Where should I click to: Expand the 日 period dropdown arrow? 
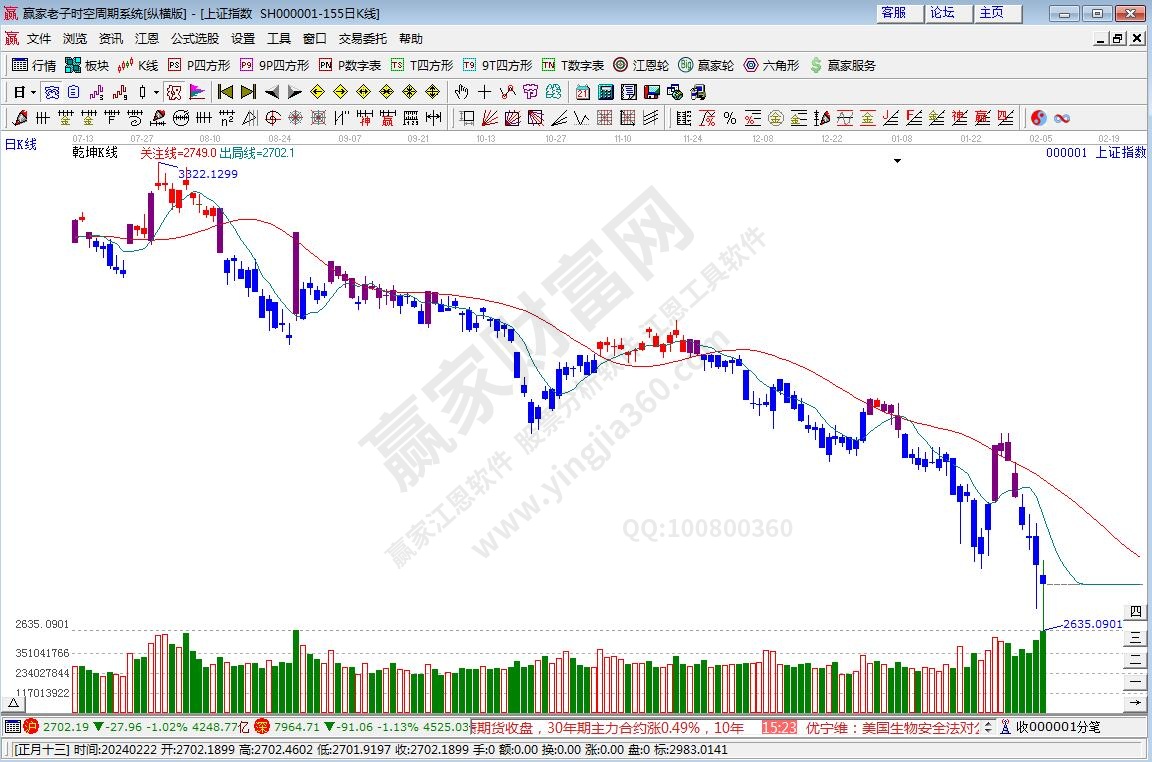[33, 92]
